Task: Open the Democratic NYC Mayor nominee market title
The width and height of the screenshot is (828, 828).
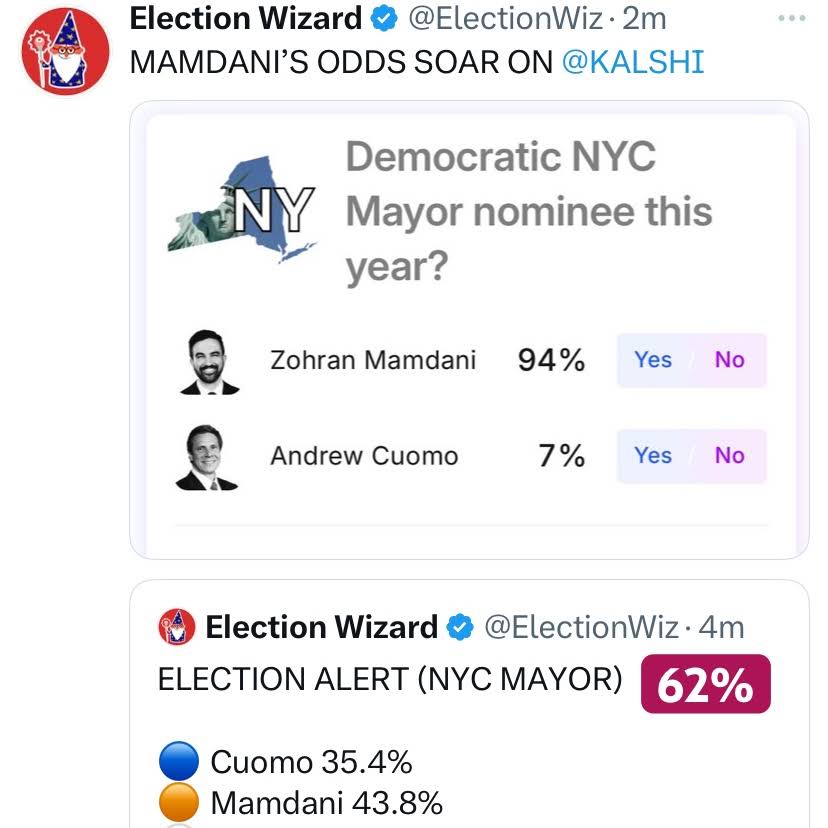Action: point(528,211)
